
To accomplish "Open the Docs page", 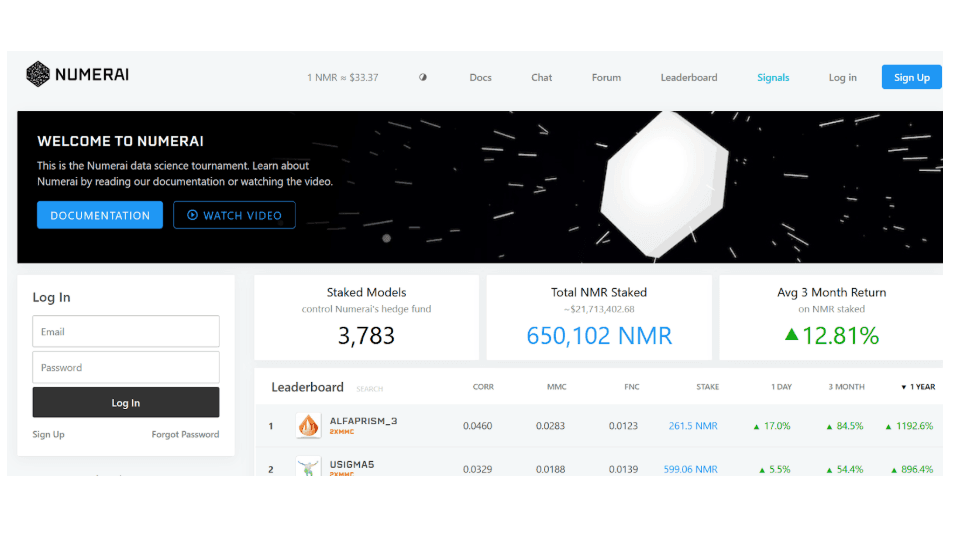I will click(480, 77).
